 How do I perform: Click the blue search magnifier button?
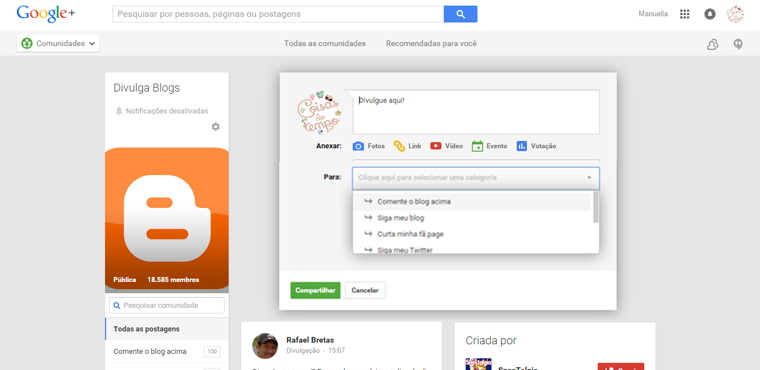[x=460, y=14]
